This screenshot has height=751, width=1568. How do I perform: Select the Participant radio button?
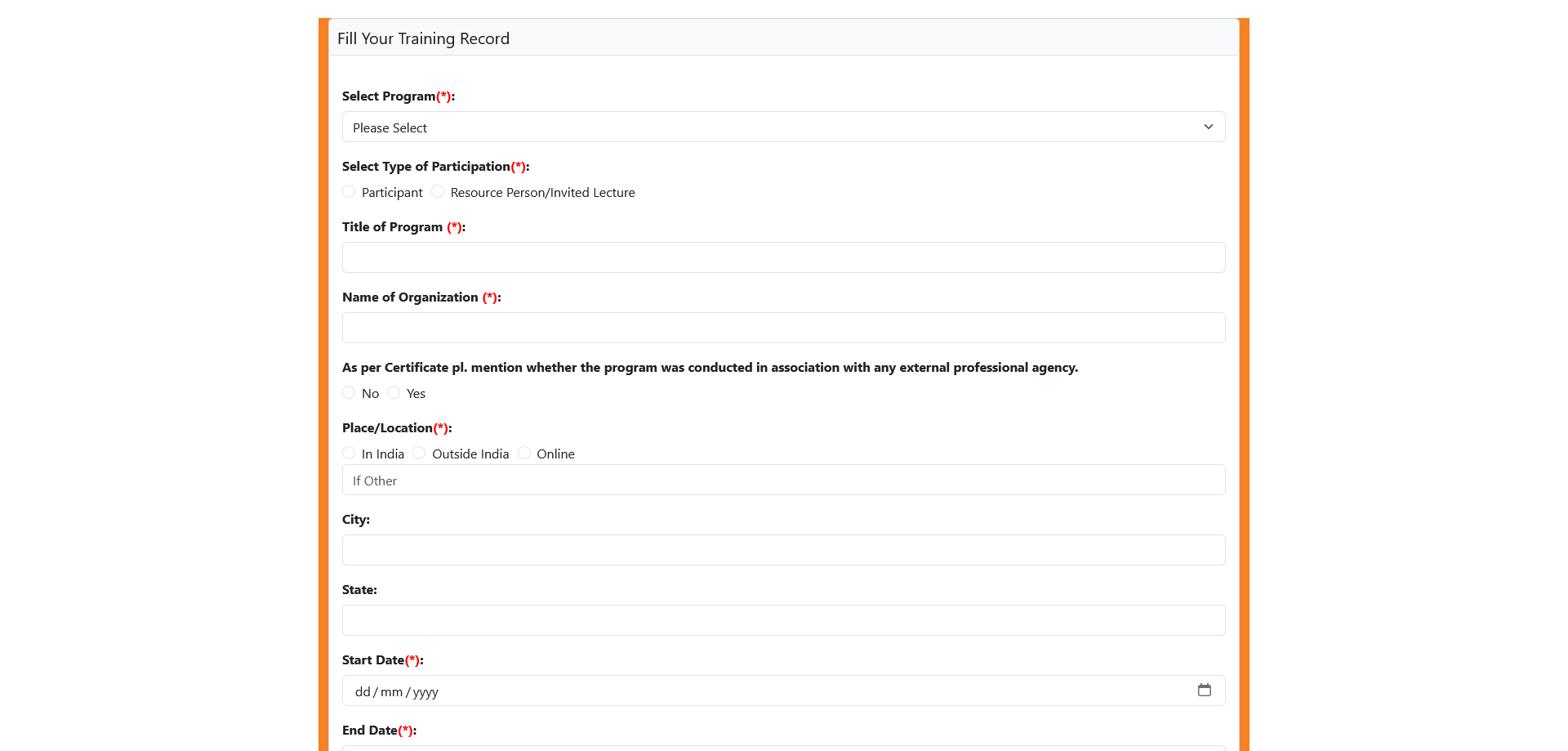[x=349, y=191]
